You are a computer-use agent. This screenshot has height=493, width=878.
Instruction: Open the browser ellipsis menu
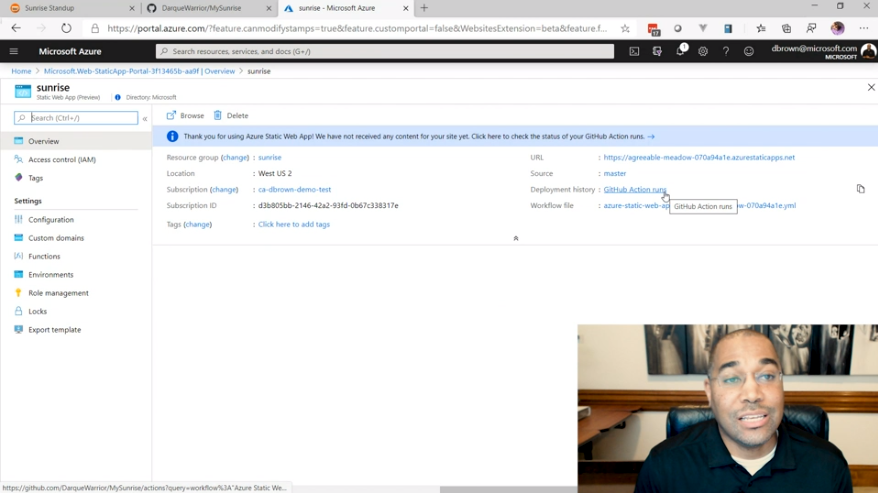tap(863, 29)
